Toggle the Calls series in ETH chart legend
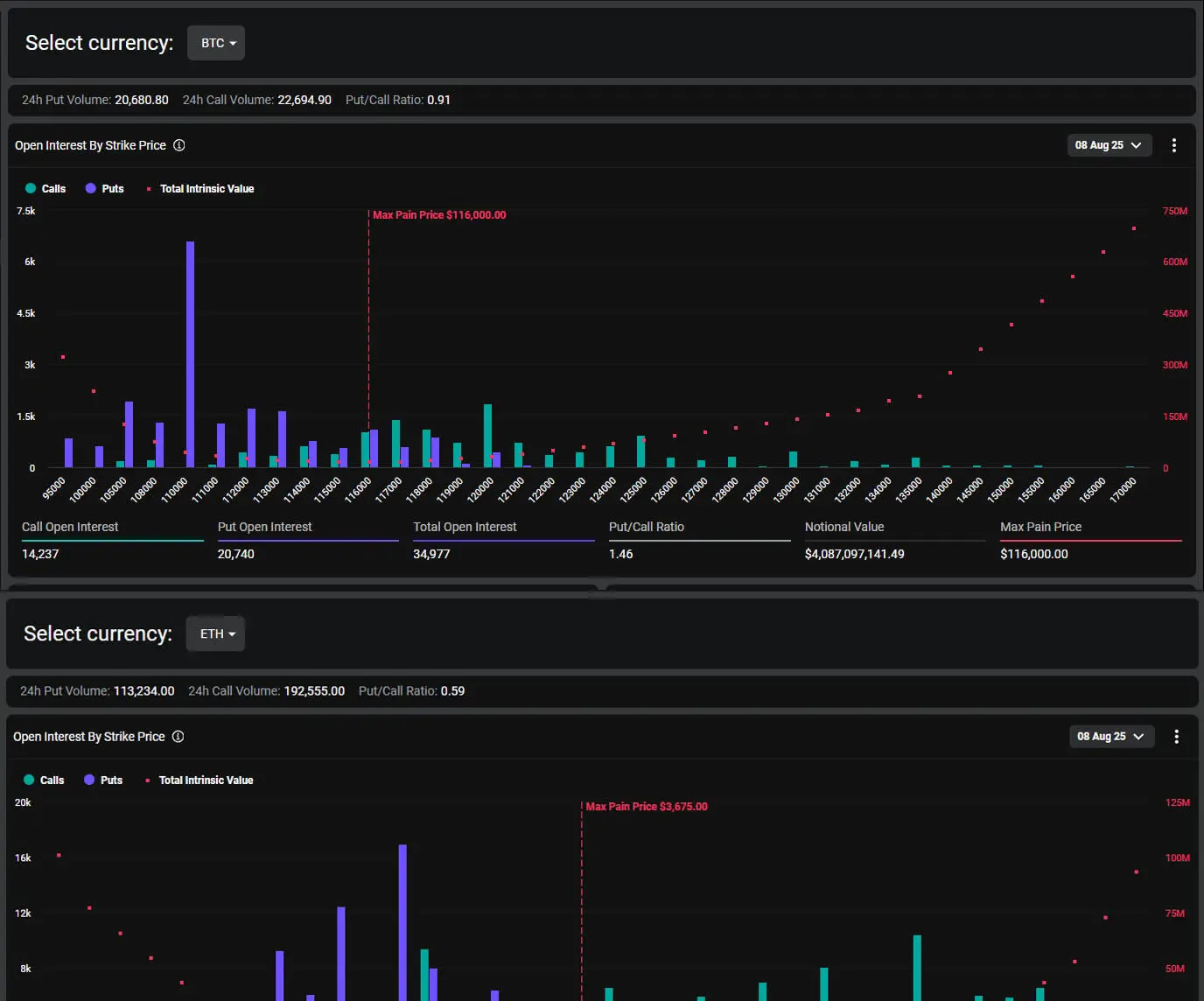Image resolution: width=1204 pixels, height=1001 pixels. 44,780
